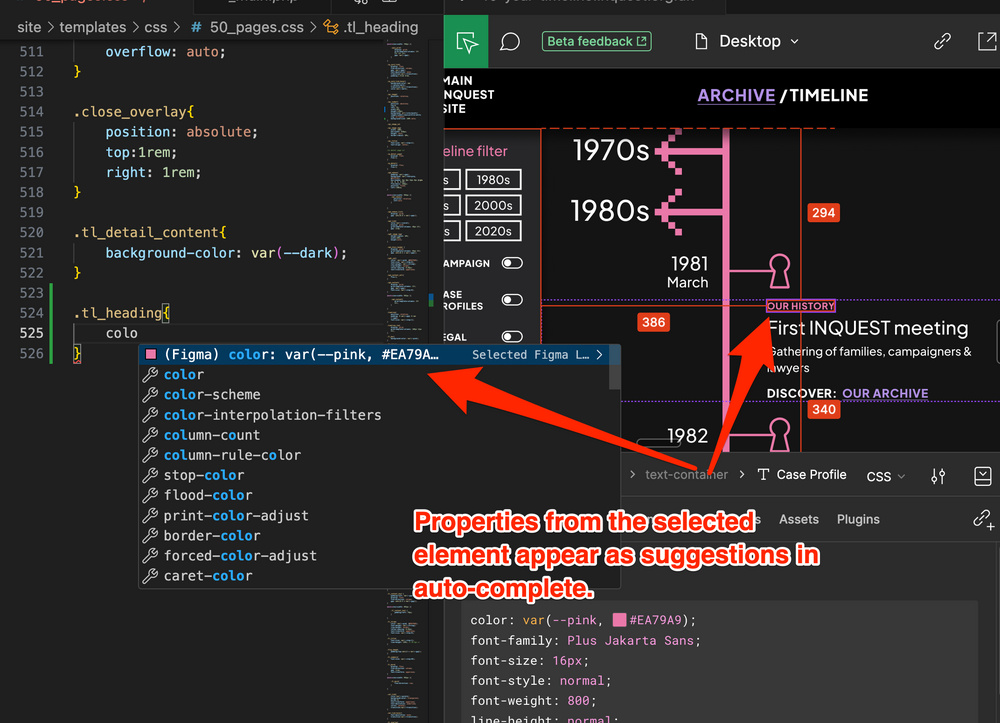
Task: Open the Desktop page dropdown
Action: pos(747,42)
